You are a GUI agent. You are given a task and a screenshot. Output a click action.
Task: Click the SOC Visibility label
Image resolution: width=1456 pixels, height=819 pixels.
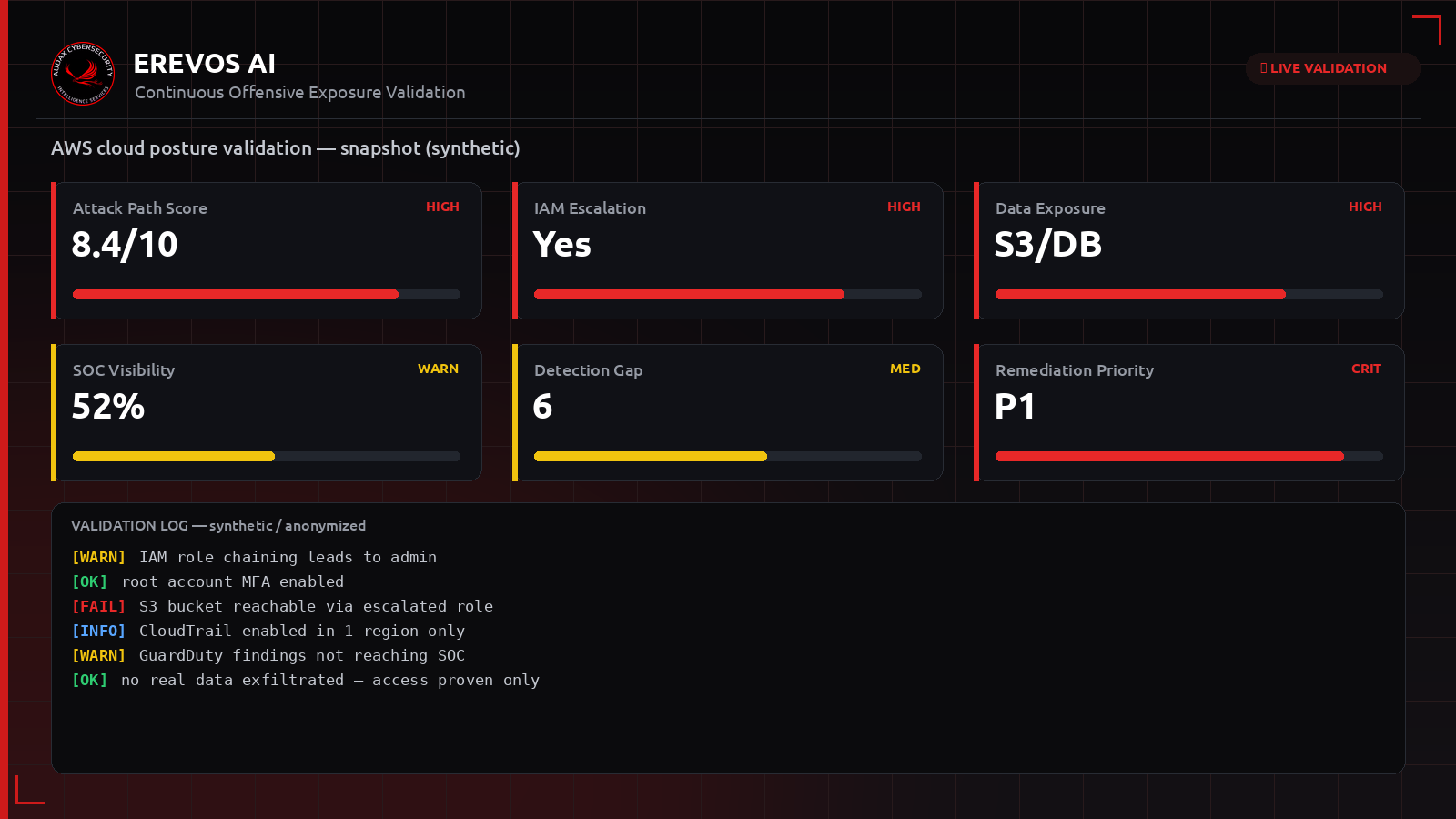click(124, 370)
